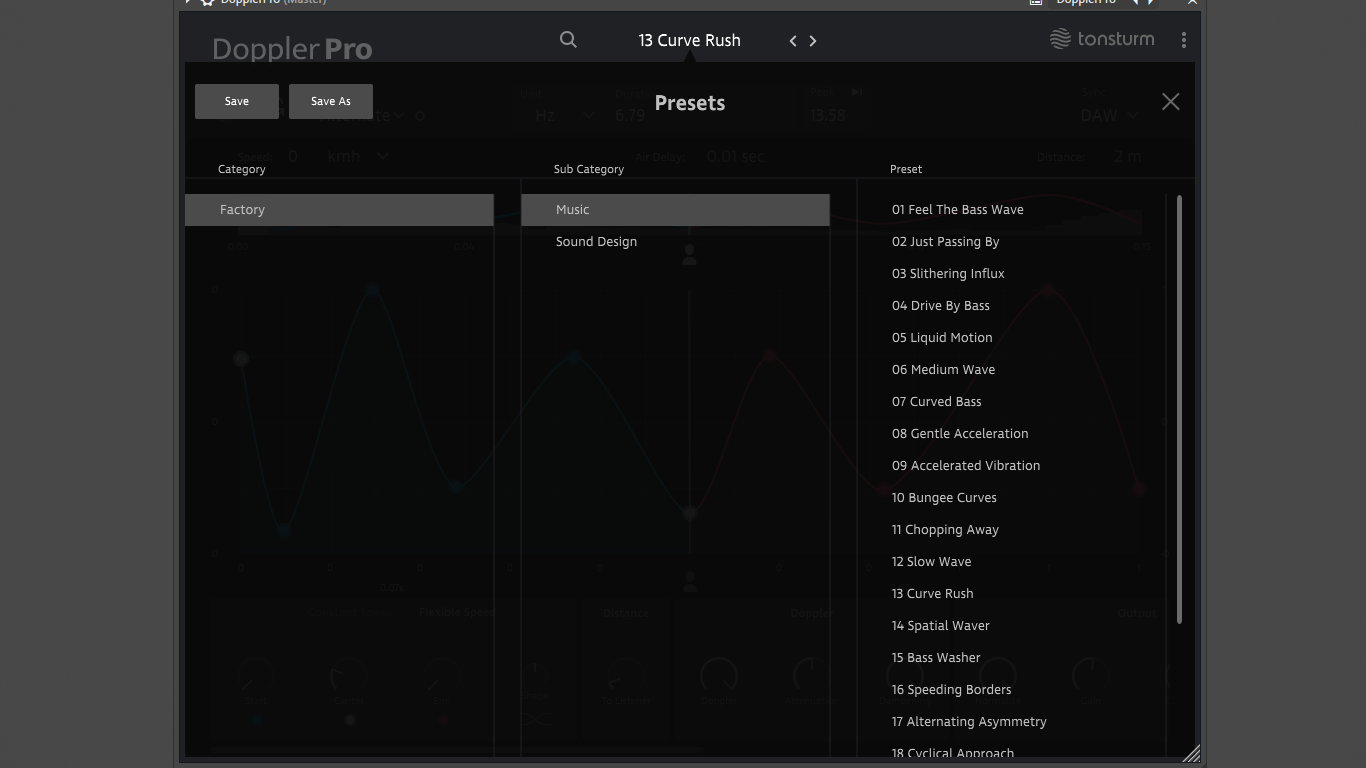Load preset 02 Just Passing By
The width and height of the screenshot is (1366, 768).
point(946,242)
